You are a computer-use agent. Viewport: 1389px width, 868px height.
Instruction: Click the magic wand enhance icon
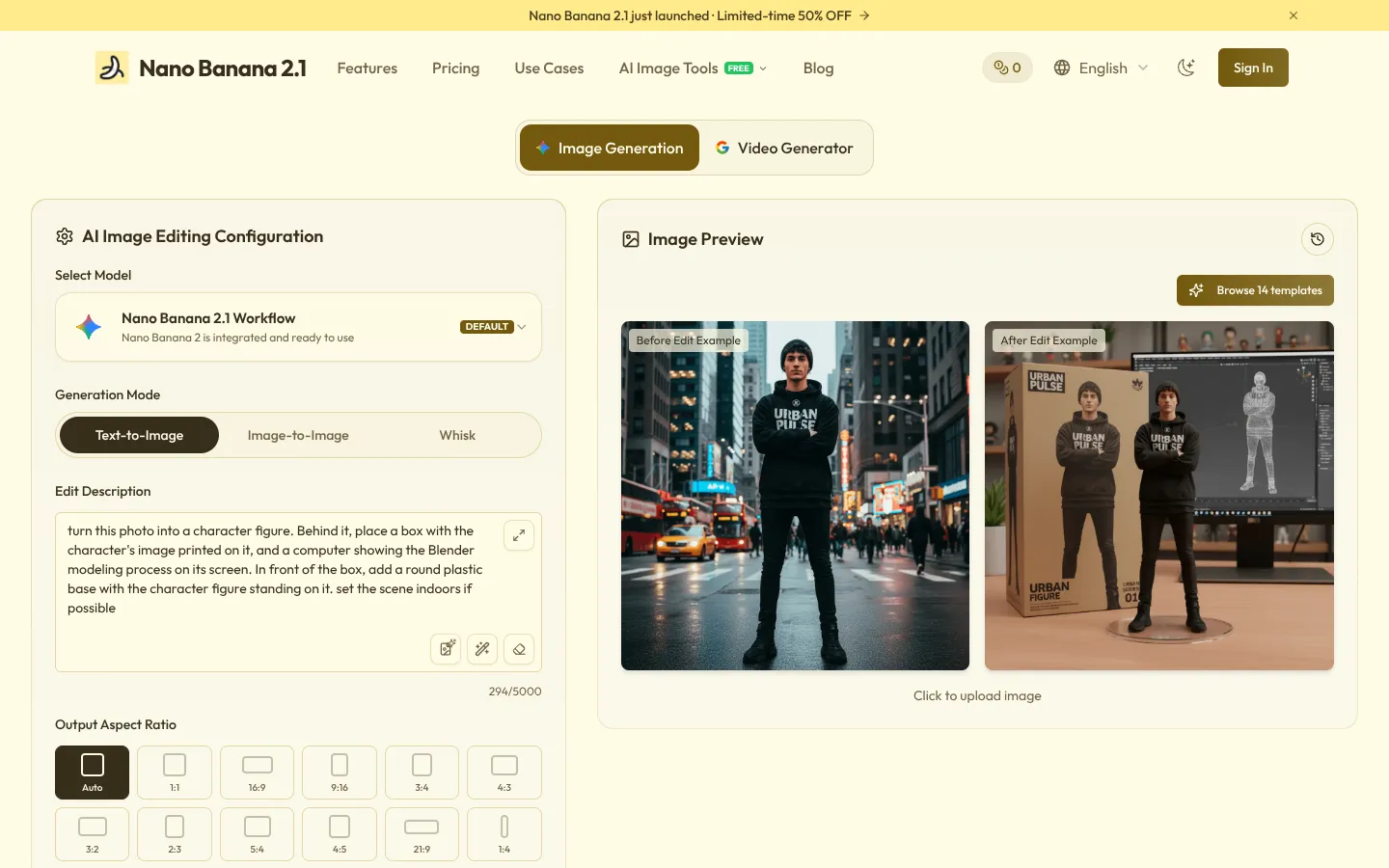pyautogui.click(x=482, y=649)
